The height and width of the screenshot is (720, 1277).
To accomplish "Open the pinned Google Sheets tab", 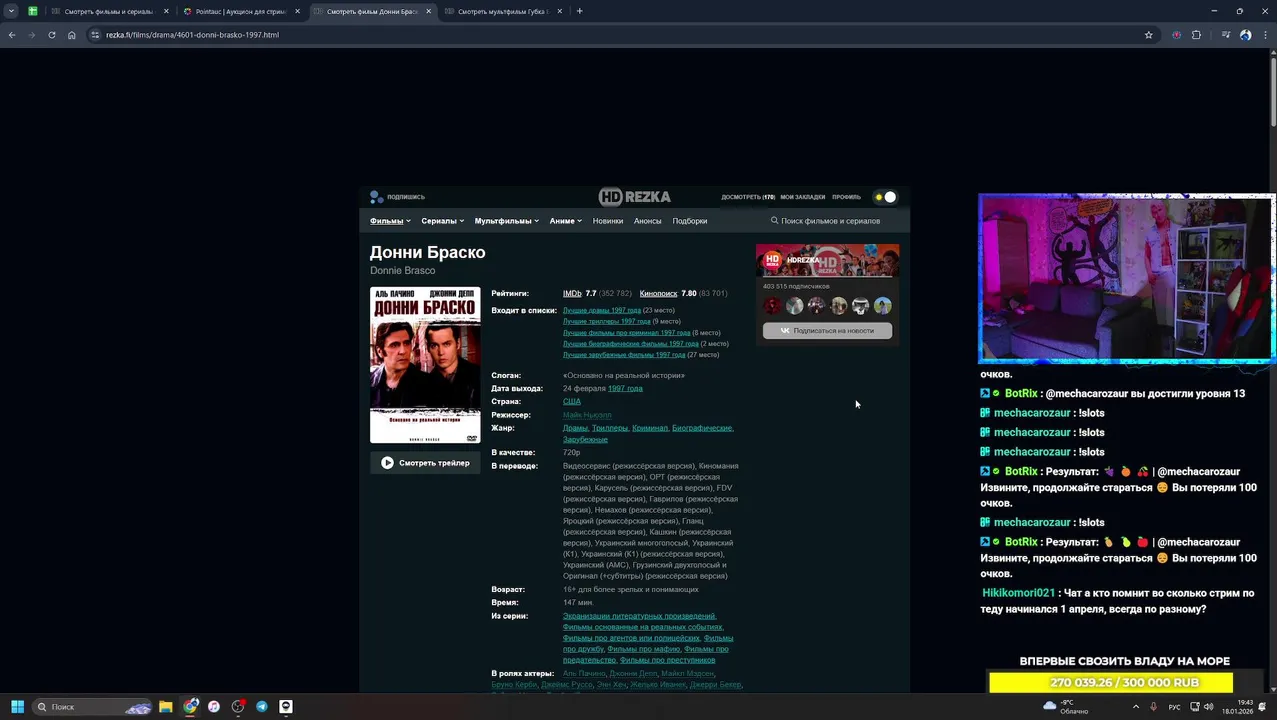I will [x=33, y=11].
